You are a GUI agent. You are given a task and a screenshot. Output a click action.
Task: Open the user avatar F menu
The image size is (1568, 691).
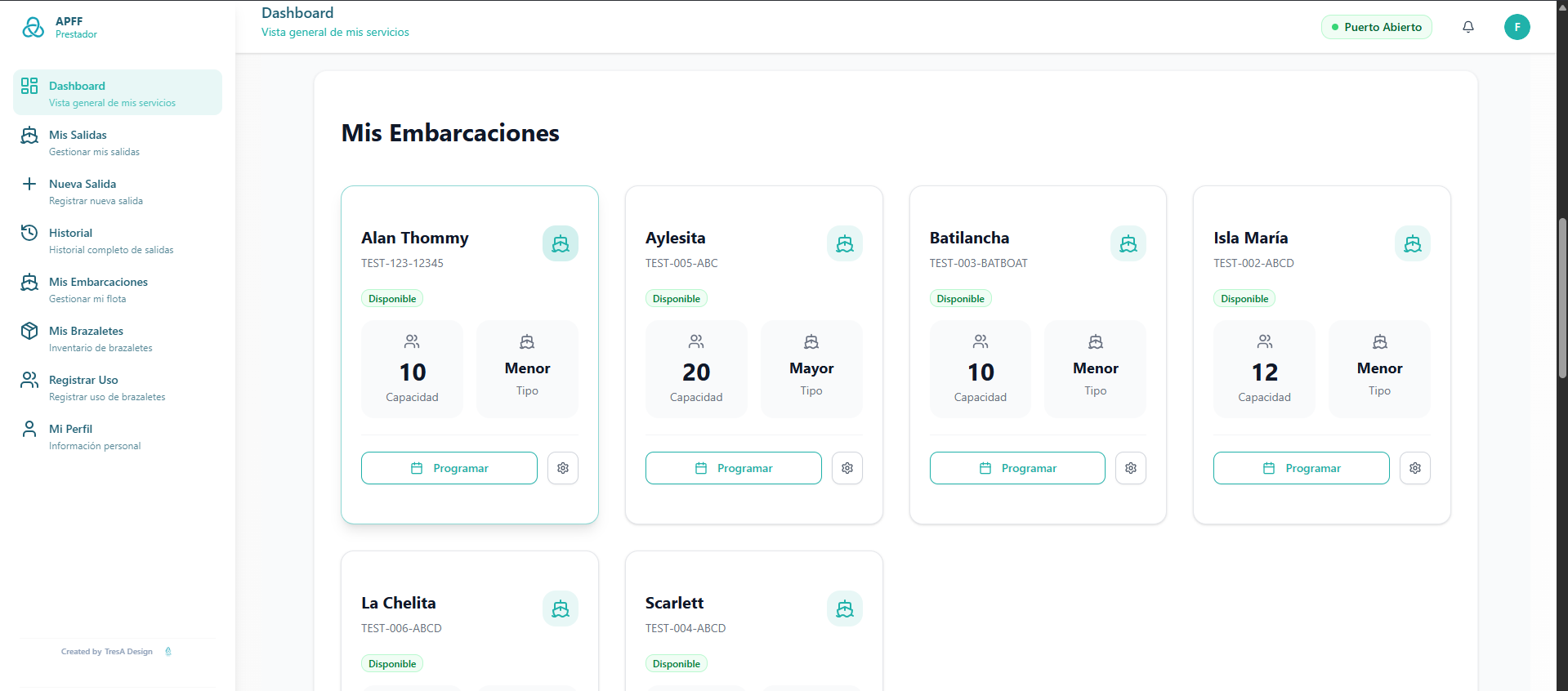point(1517,27)
